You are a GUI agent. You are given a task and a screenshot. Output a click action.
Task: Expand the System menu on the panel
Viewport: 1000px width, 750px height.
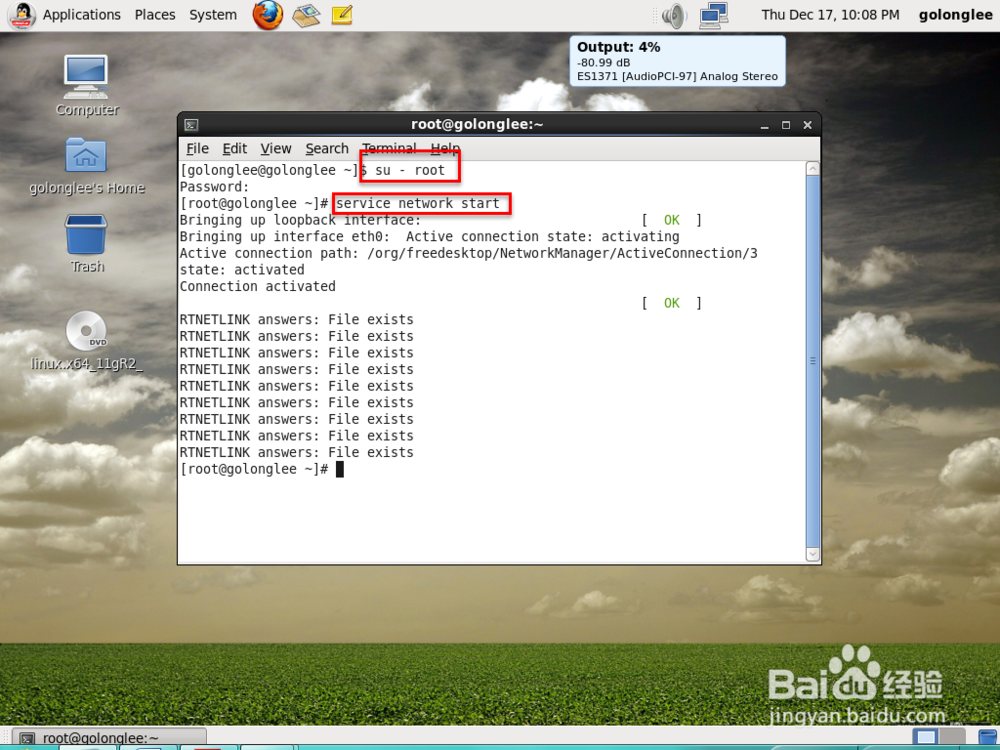[x=212, y=14]
